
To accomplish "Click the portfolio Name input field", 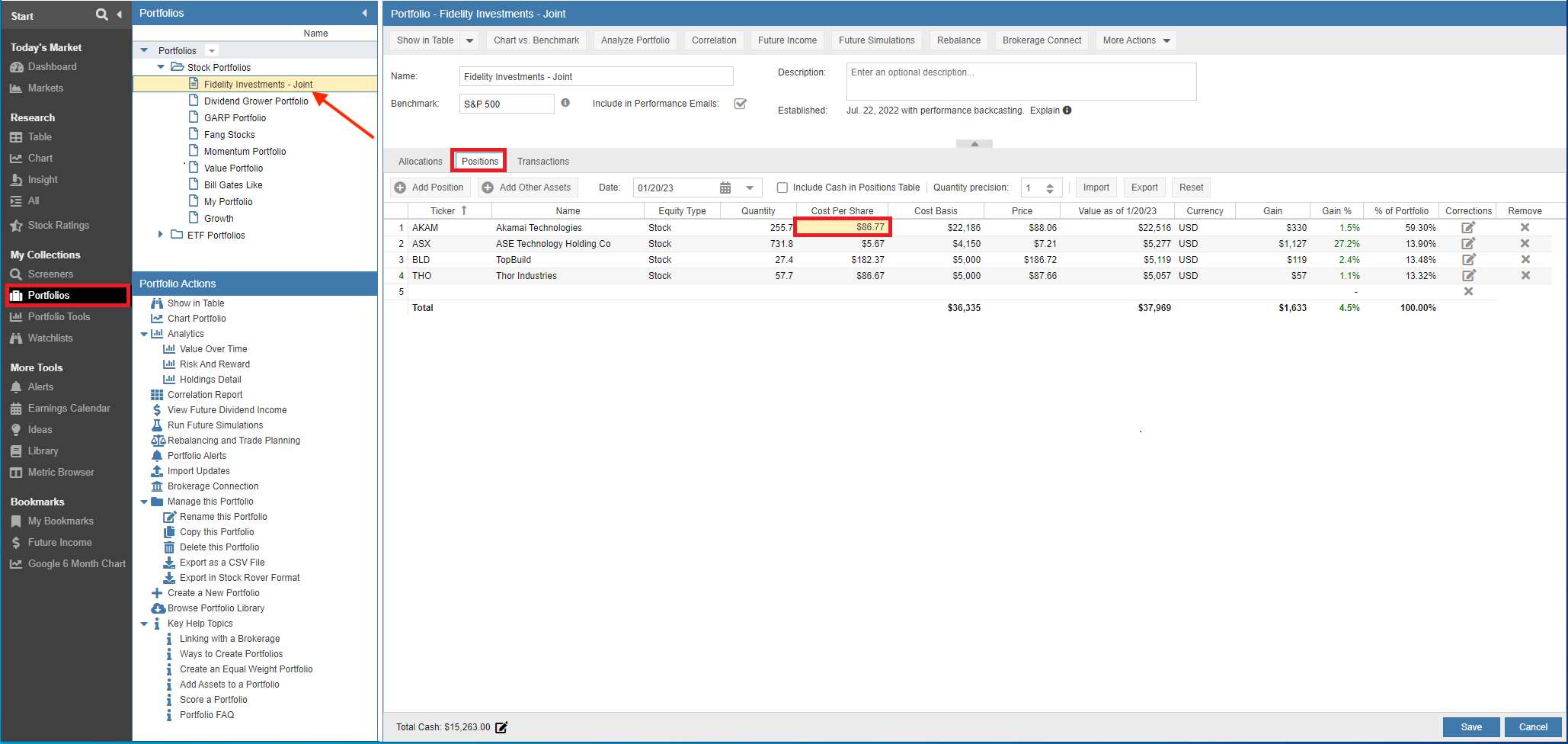I will [596, 76].
